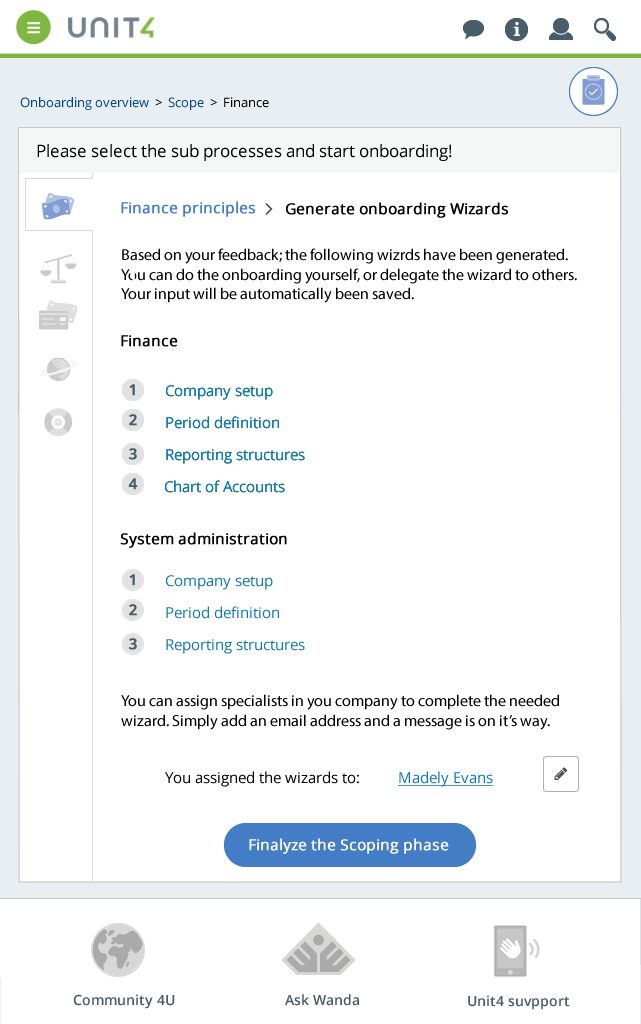Open the clipboard checklist icon

click(x=593, y=91)
